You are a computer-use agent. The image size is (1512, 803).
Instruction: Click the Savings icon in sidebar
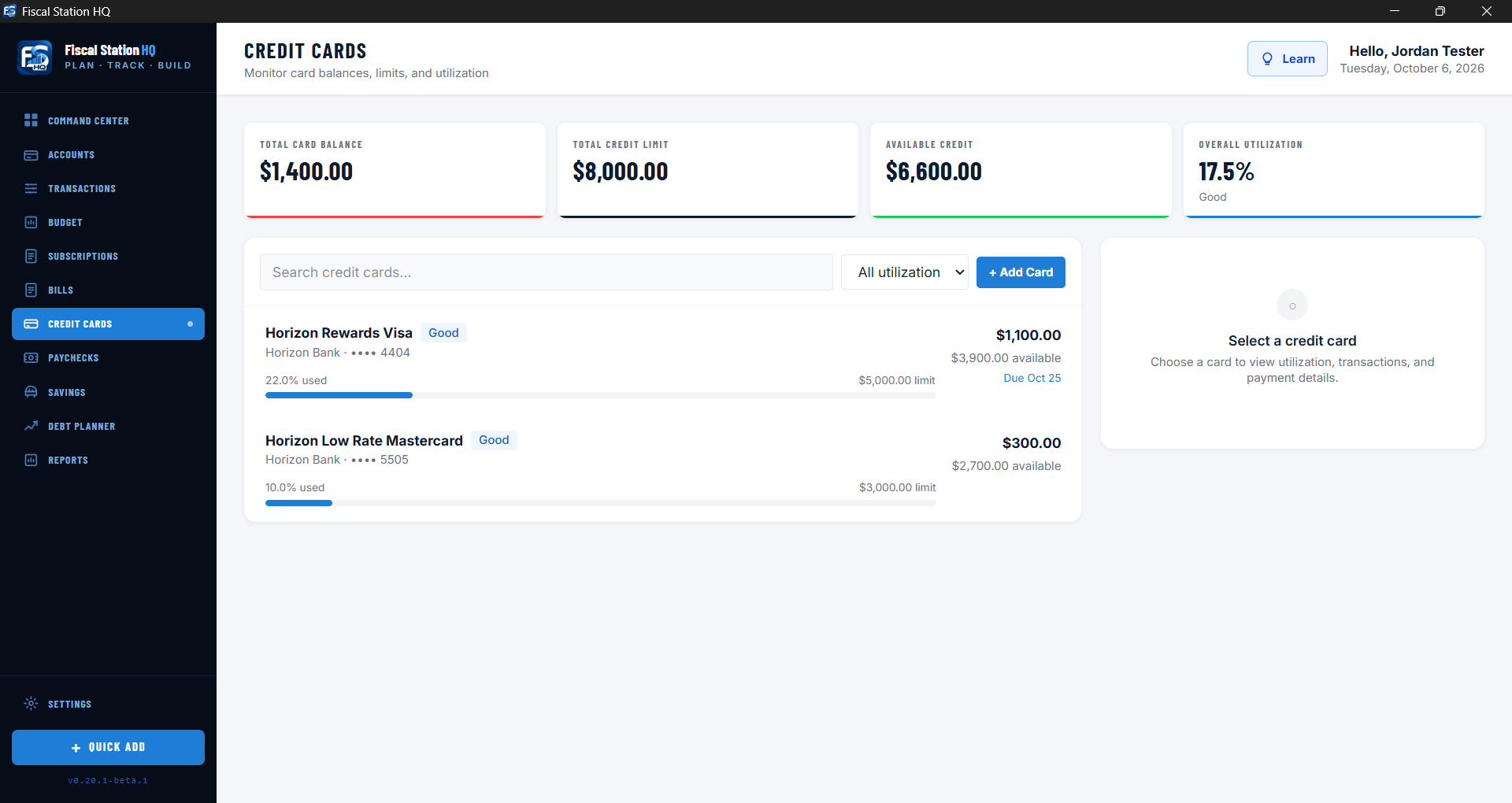pyautogui.click(x=31, y=392)
